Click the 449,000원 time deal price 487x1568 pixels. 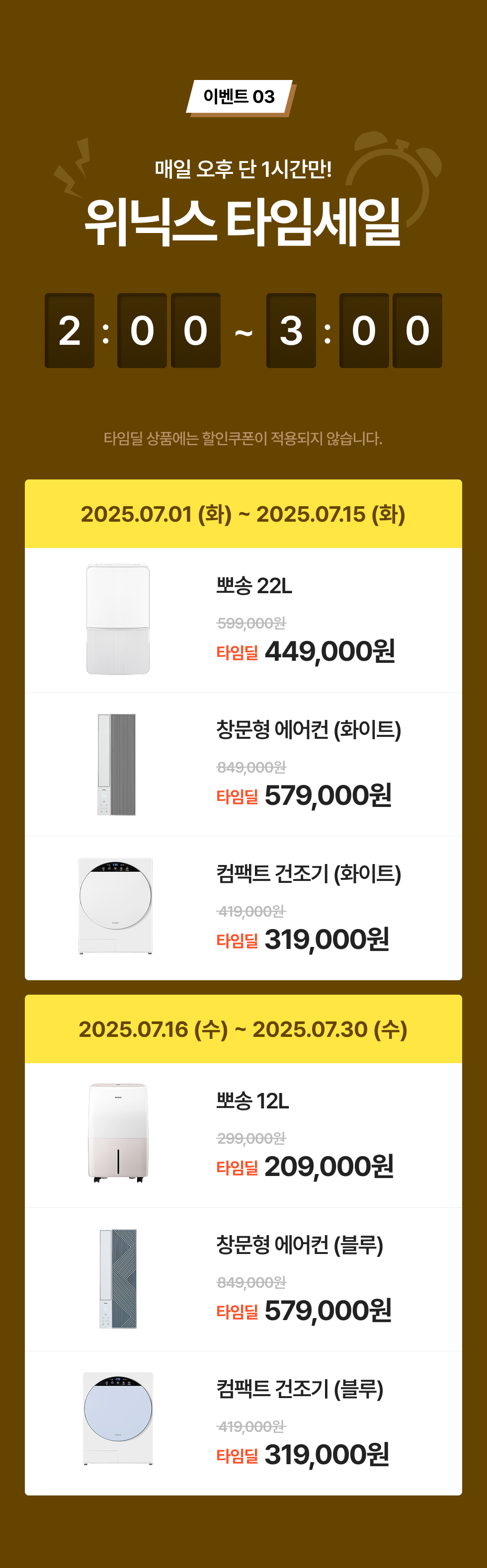click(x=330, y=651)
